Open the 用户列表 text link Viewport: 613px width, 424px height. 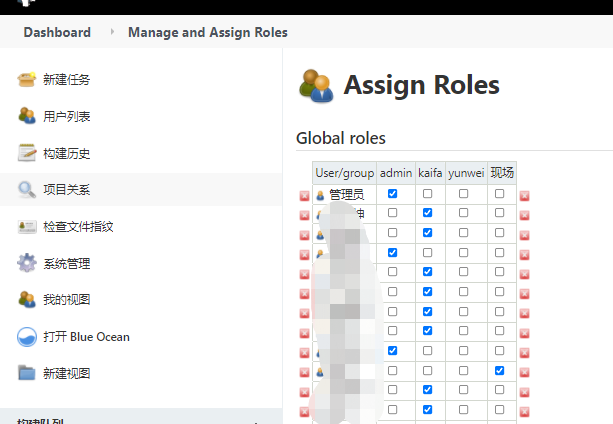(x=66, y=116)
